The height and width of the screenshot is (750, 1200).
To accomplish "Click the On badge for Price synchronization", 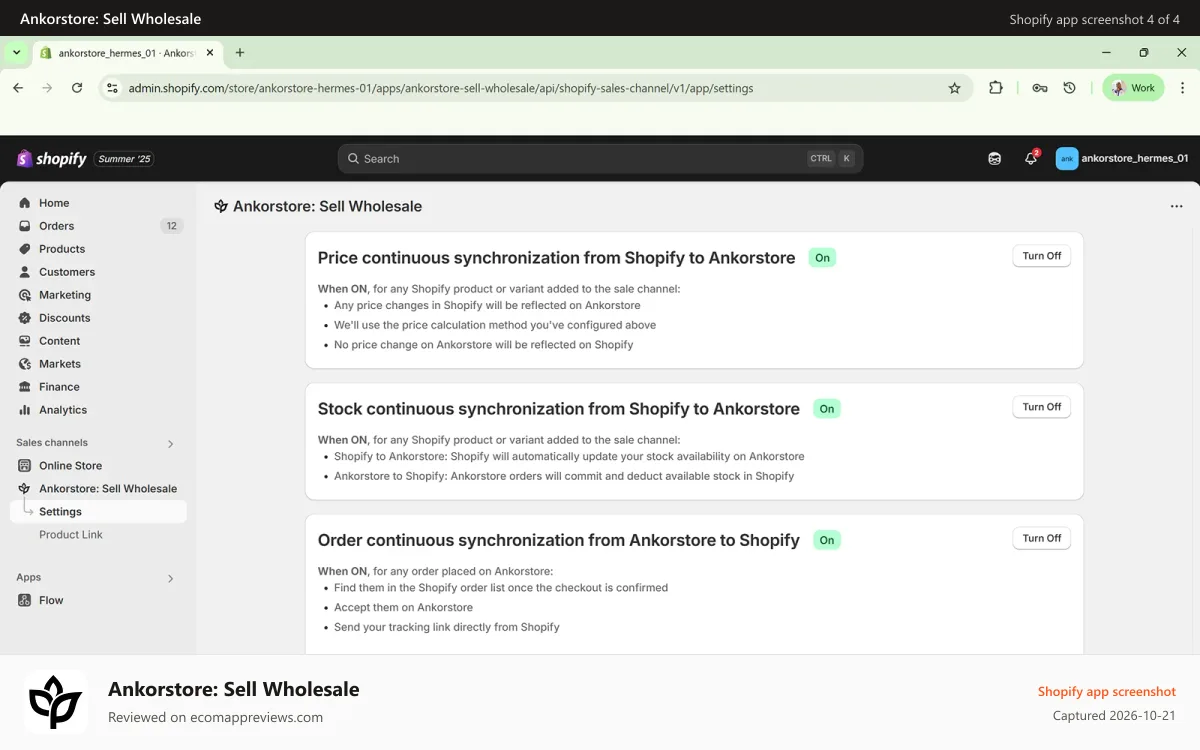I will (822, 258).
